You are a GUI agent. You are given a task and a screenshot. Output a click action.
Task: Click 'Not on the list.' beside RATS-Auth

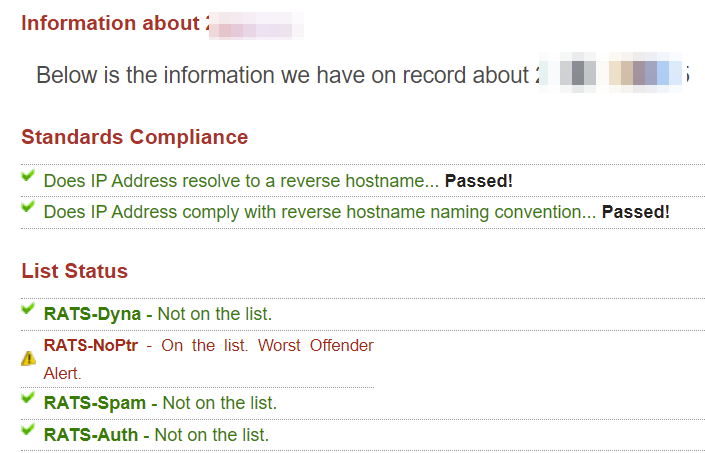pos(212,435)
